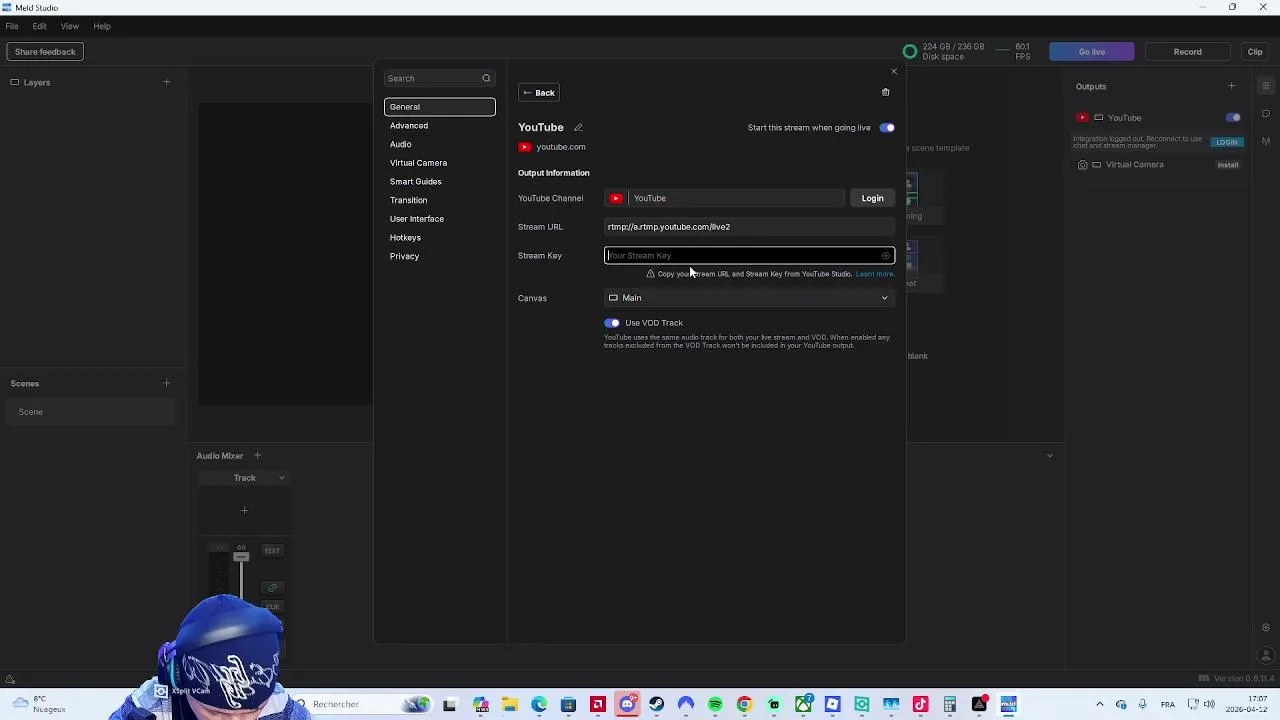1280x720 pixels.
Task: Click the Clip button
Action: (1255, 52)
